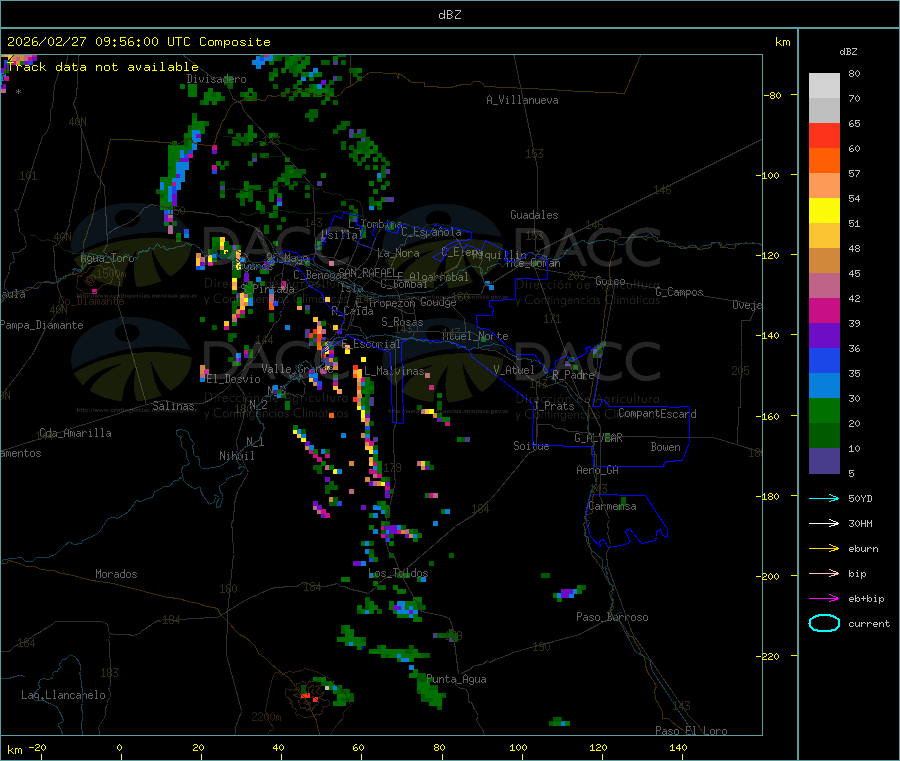Click the cyan ellipse 'current' legend icon

pos(824,623)
